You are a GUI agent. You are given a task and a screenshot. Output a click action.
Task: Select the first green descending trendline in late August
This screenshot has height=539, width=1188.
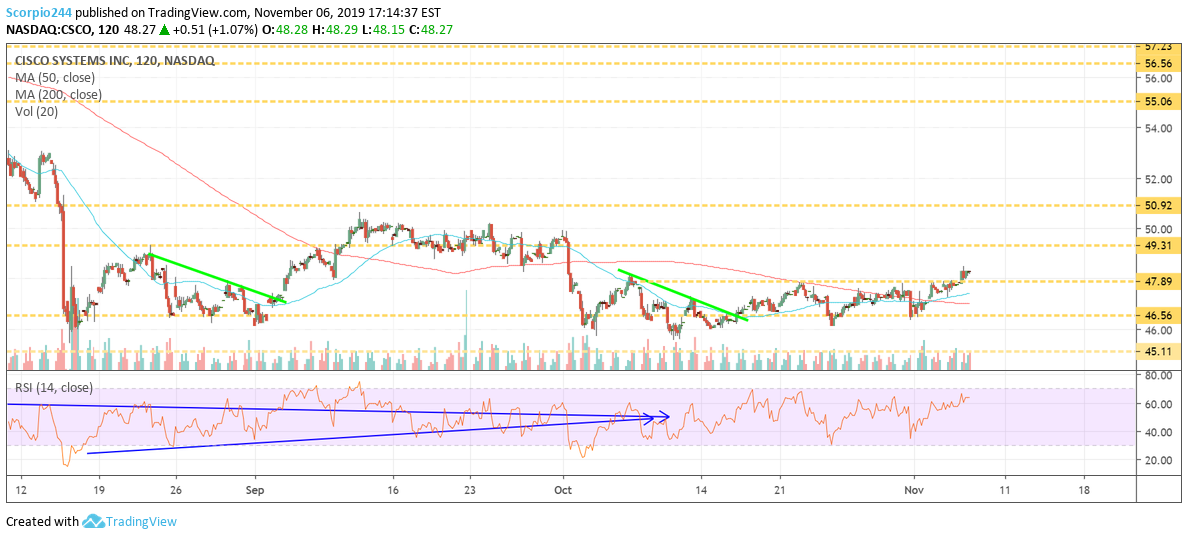217,278
